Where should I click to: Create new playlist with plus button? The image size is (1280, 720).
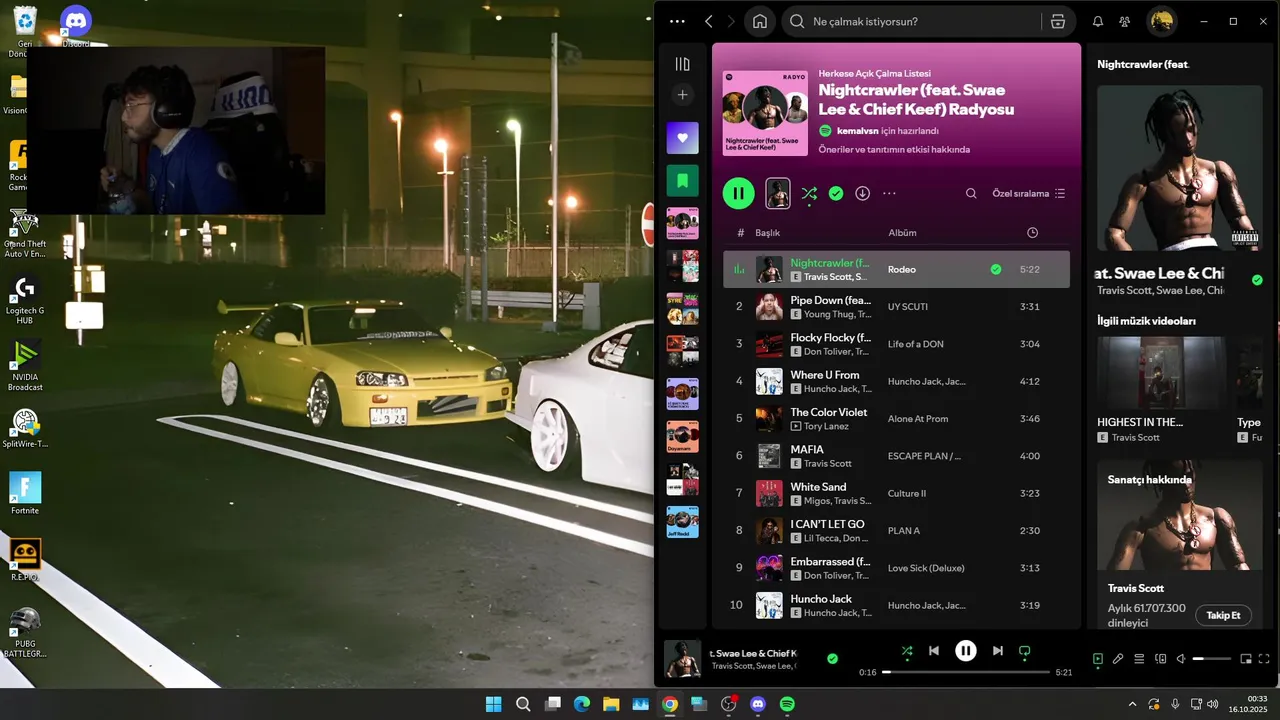683,95
